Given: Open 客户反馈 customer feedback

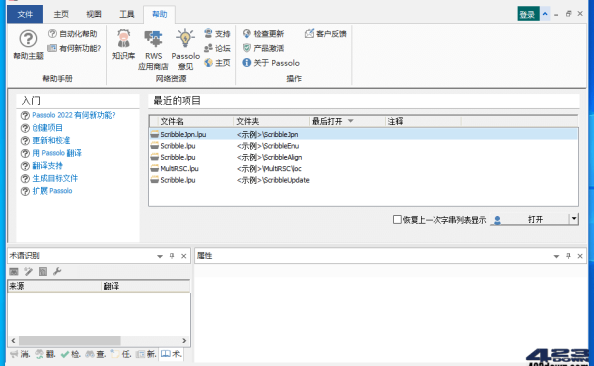Looking at the screenshot, I should [326, 34].
